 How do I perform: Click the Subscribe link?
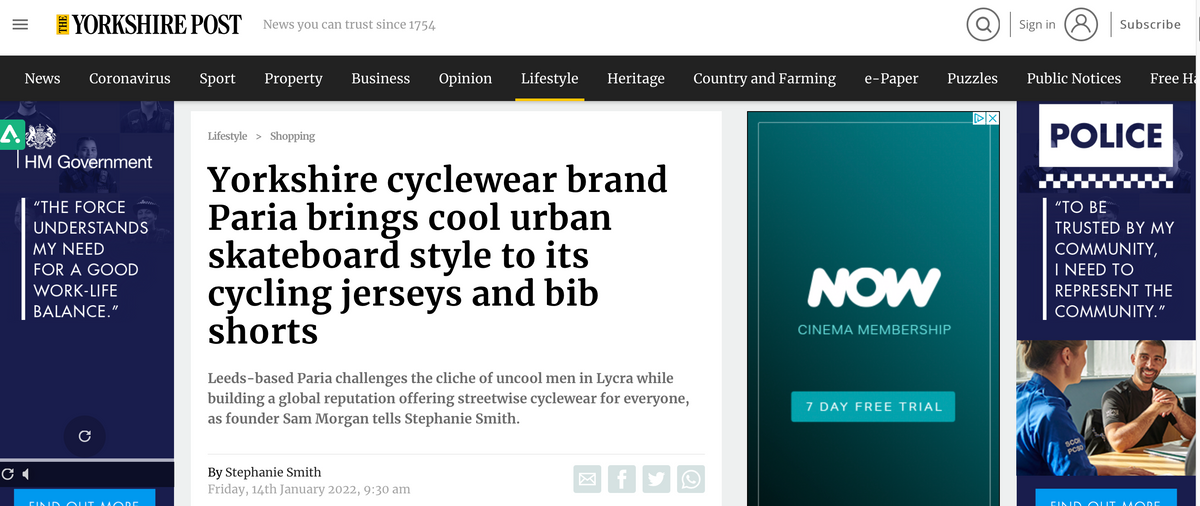[1150, 25]
